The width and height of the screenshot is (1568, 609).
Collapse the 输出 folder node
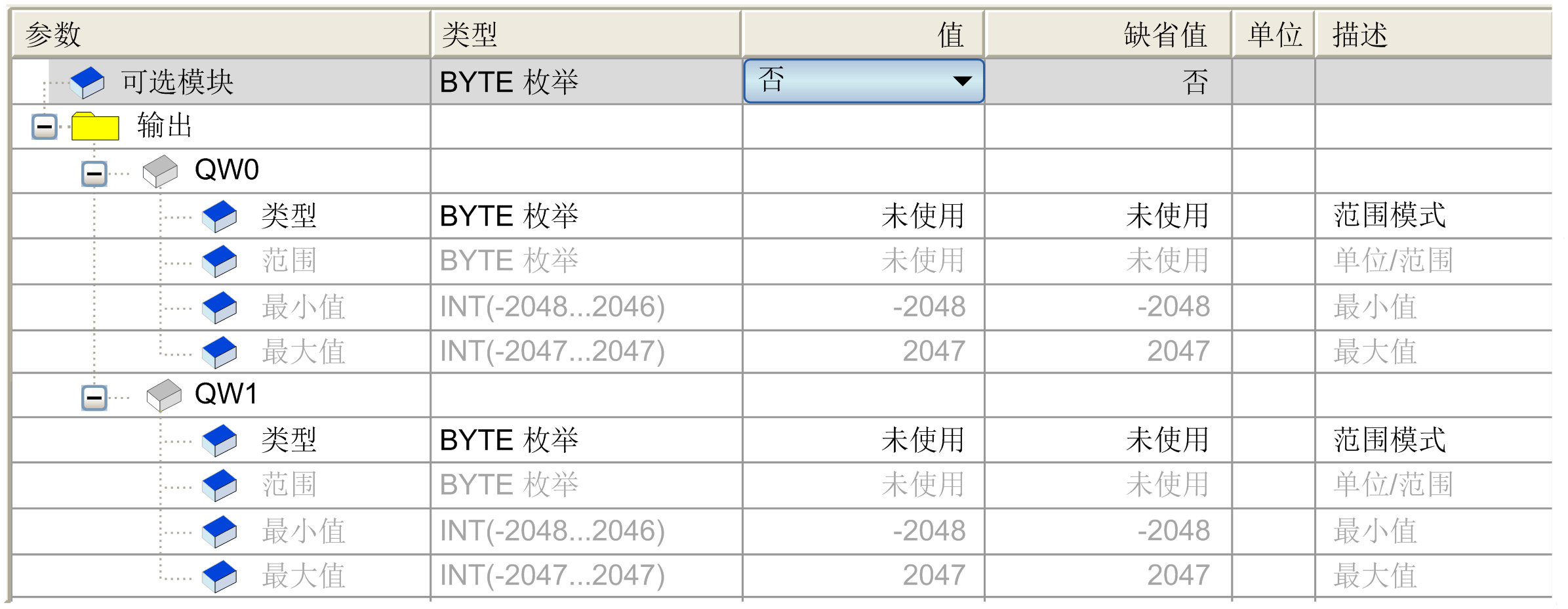point(45,126)
